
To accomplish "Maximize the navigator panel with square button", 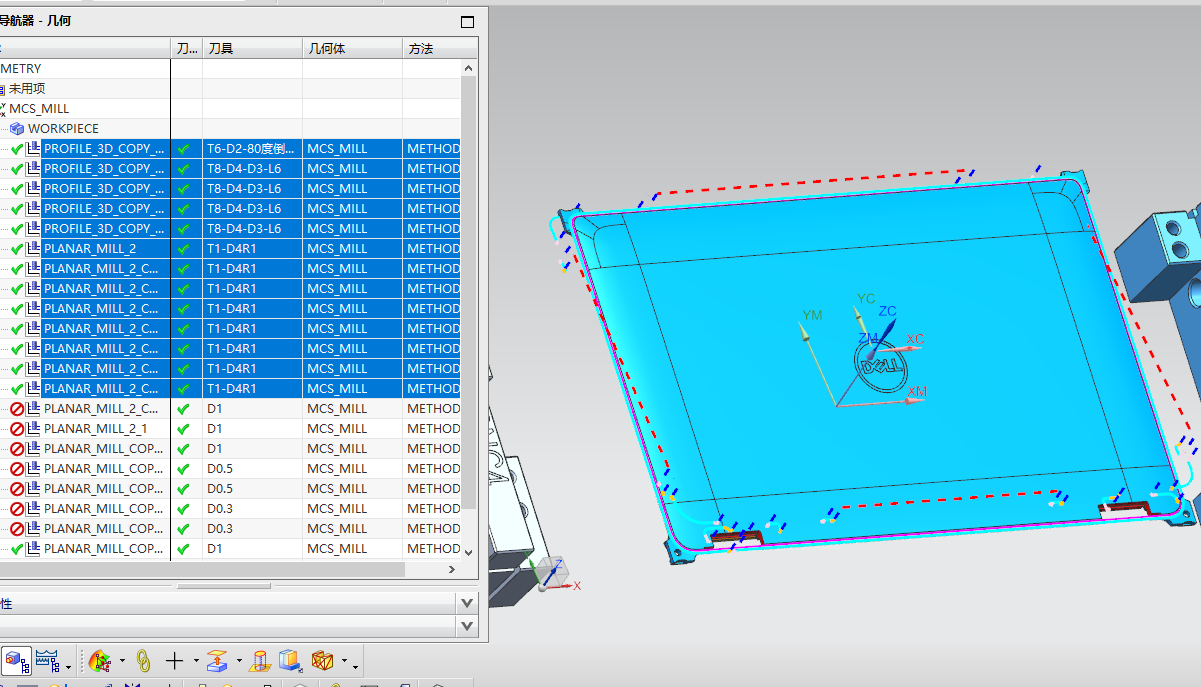I will pos(467,21).
